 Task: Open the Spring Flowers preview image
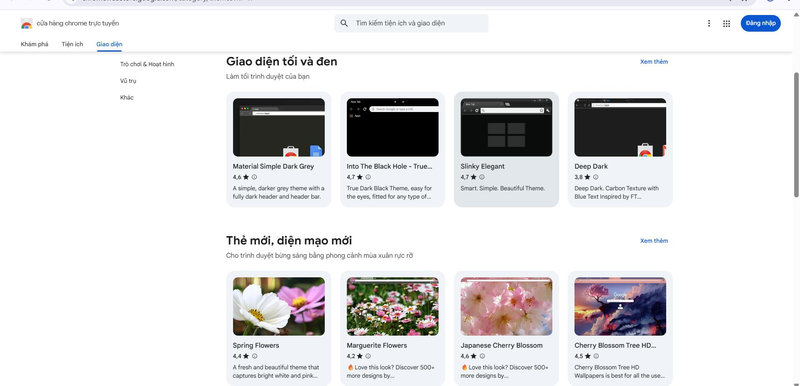[x=279, y=306]
